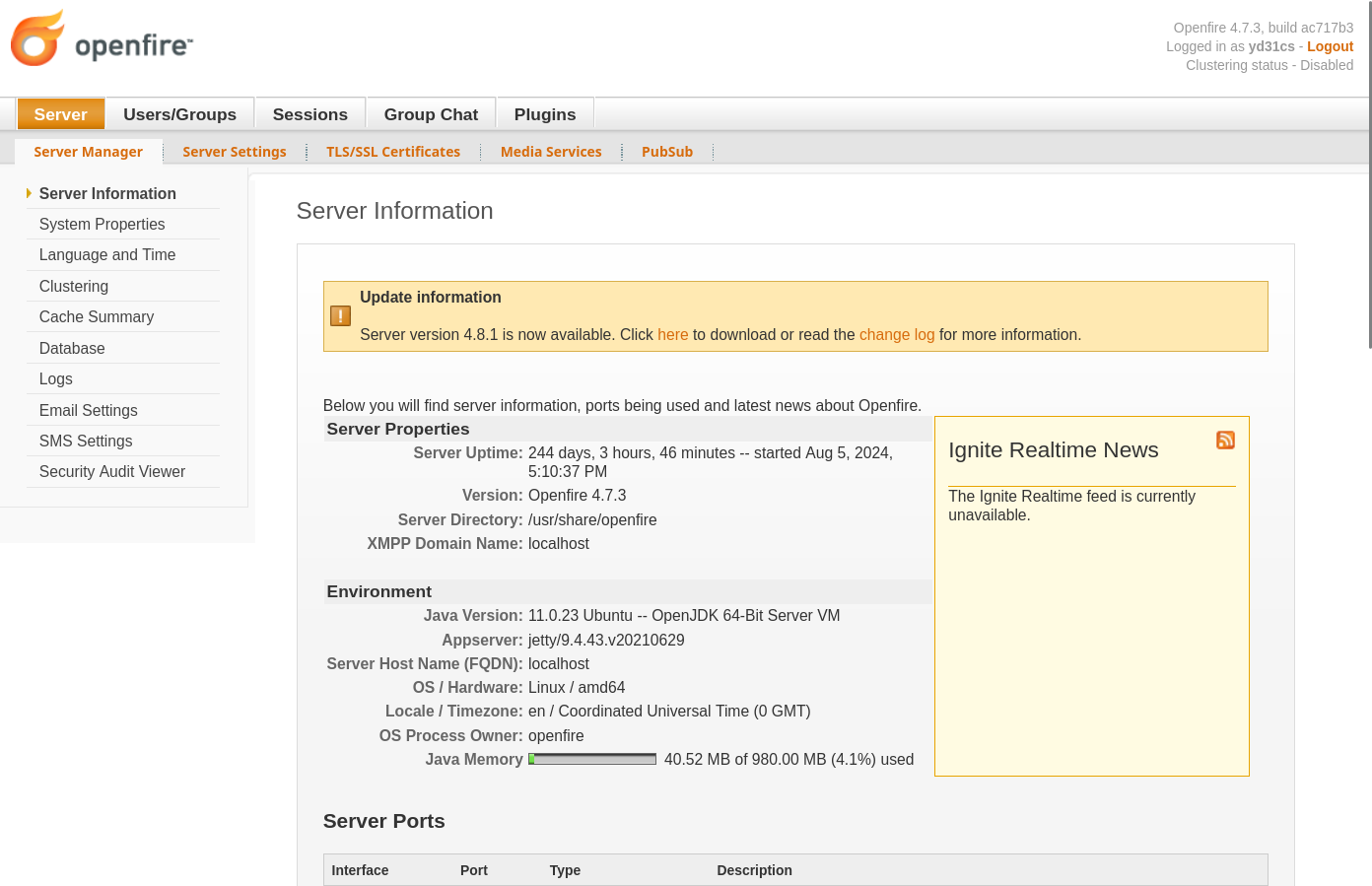
Task: Click the 'jetty/9.4.43.v20210629' appserver value
Action: click(606, 641)
